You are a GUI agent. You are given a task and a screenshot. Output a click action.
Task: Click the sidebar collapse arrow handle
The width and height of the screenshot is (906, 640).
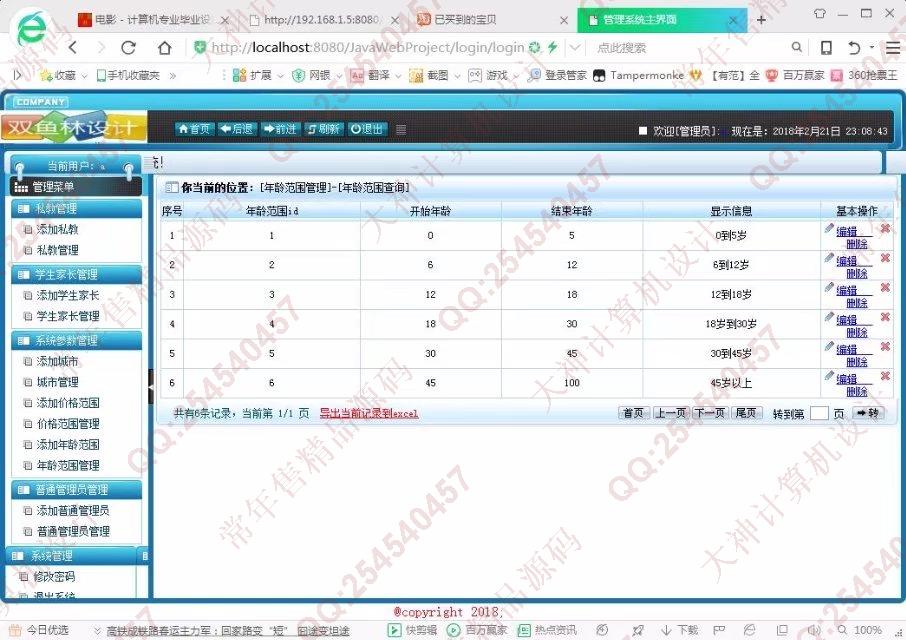(x=151, y=386)
